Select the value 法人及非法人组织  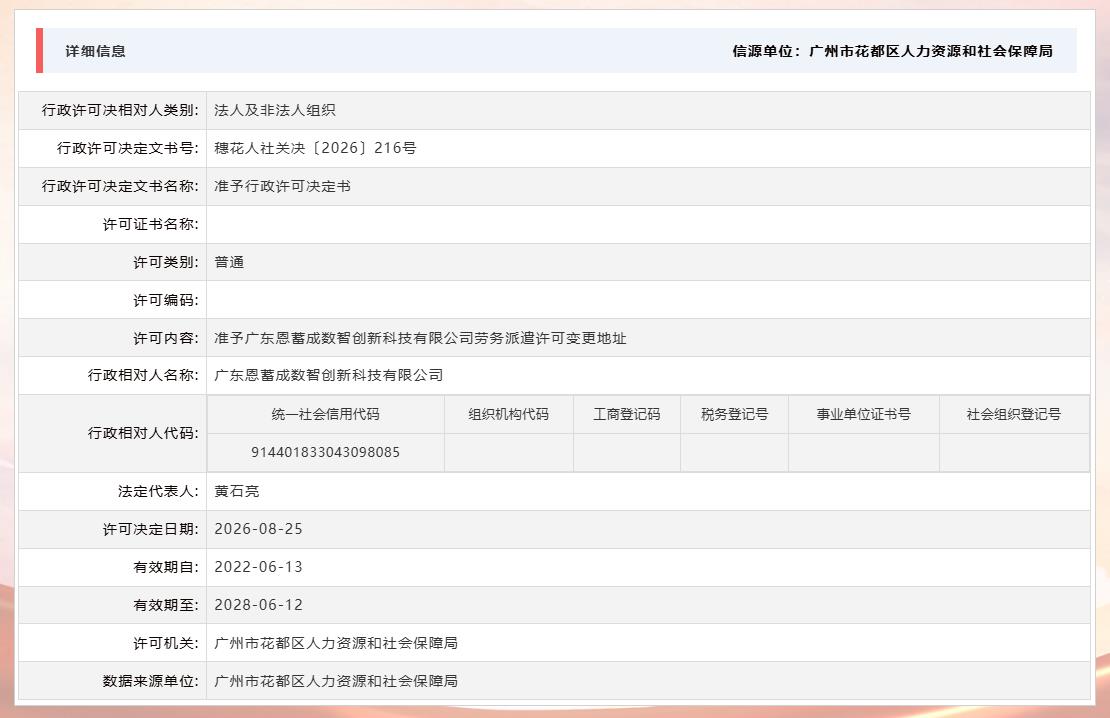point(275,110)
